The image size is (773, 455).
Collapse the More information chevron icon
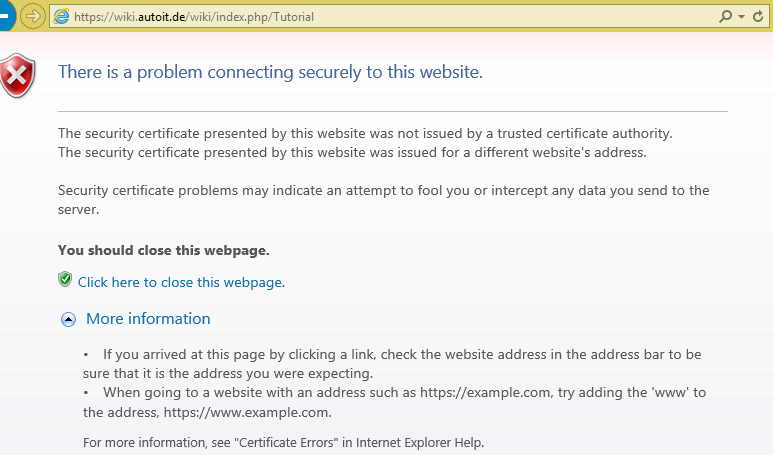(68, 319)
